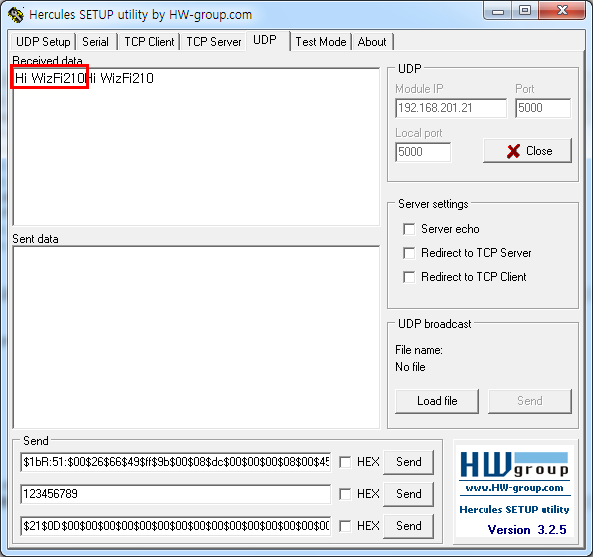Send the $1bR:51 command line
593x557 pixels.
click(408, 462)
